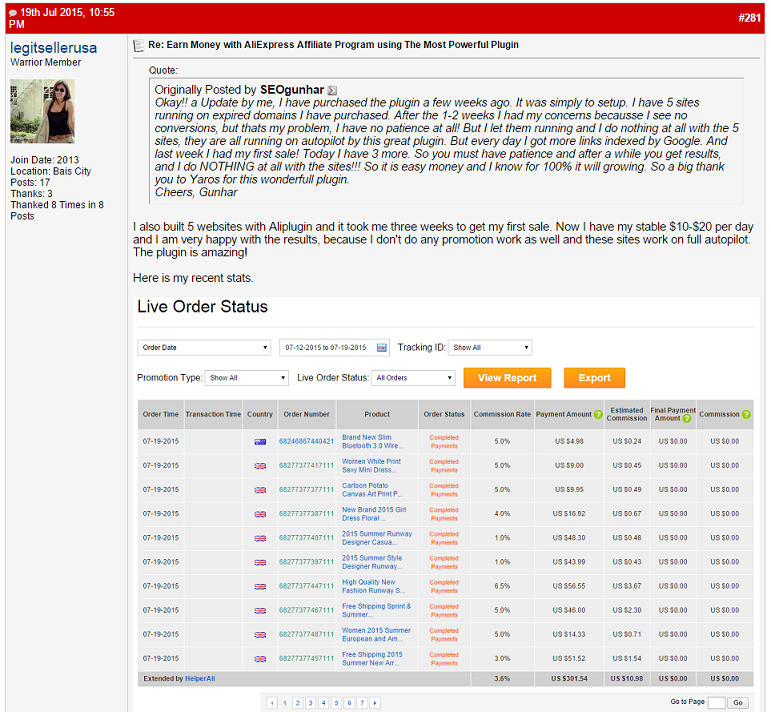The width and height of the screenshot is (771, 712).
Task: Click the UK flag for order 68277377417111
Action: [260, 466]
